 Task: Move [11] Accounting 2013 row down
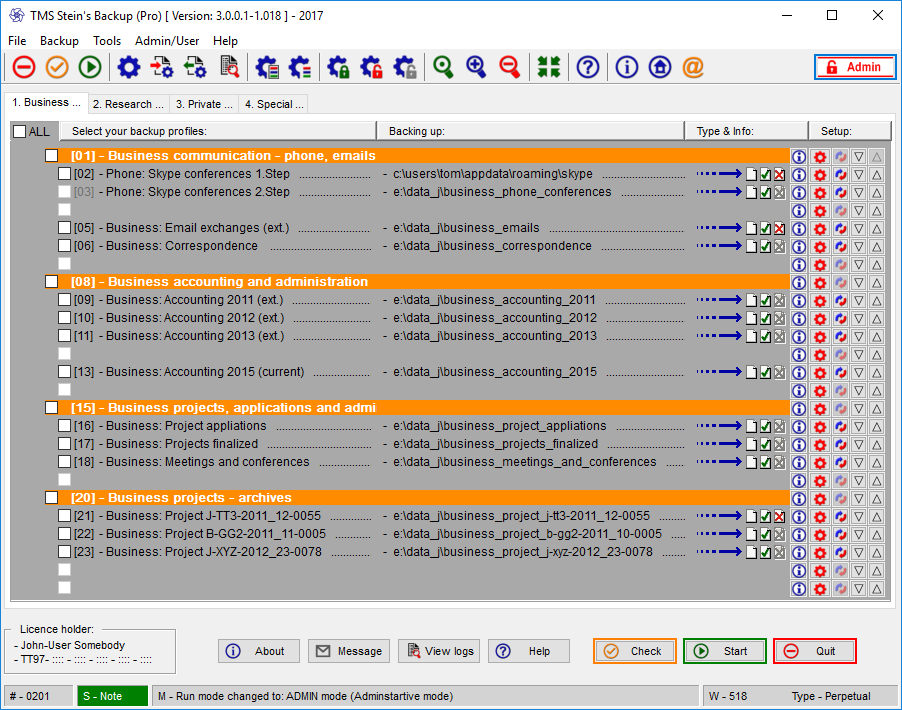pos(859,337)
